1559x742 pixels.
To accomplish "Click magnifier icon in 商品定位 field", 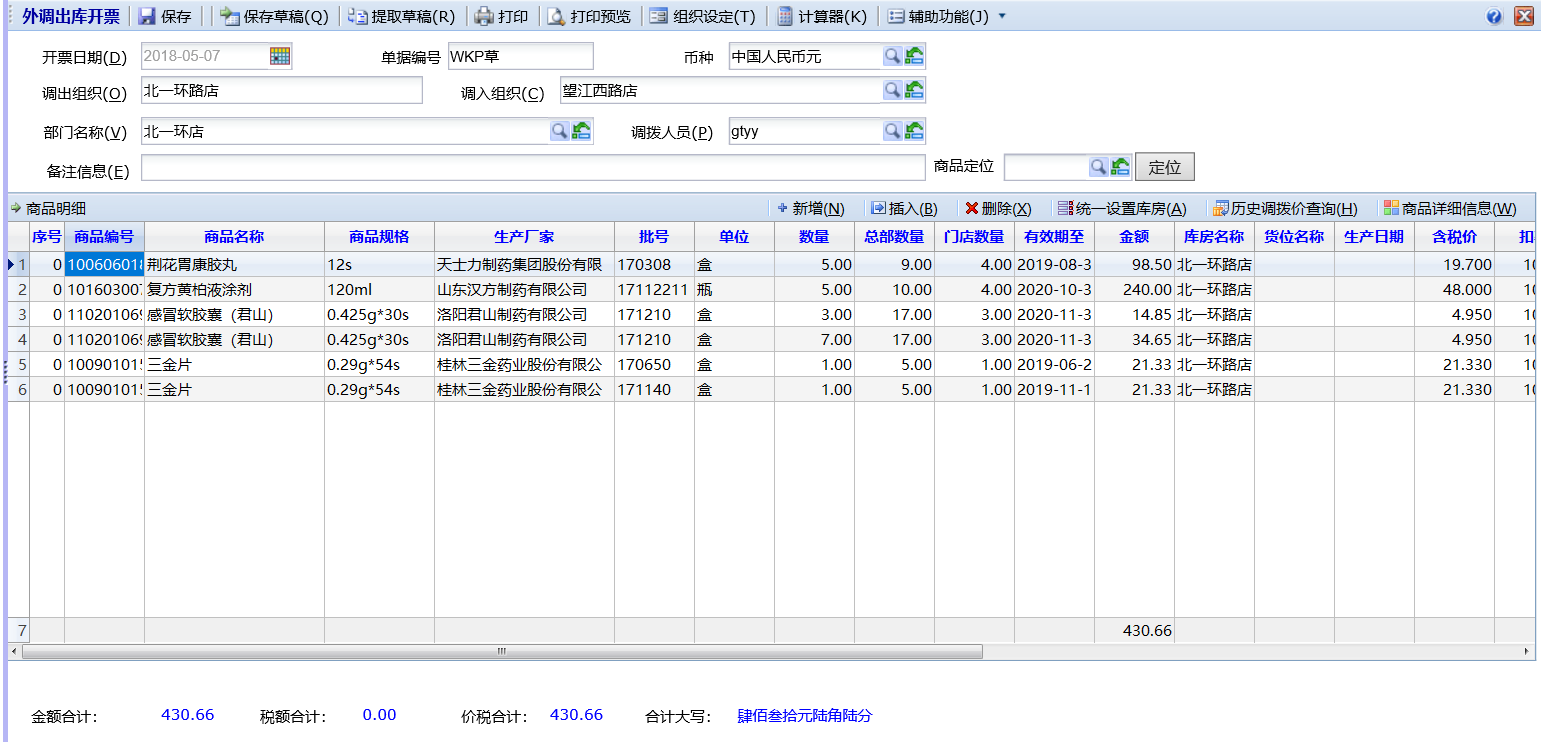I will pyautogui.click(x=1098, y=166).
